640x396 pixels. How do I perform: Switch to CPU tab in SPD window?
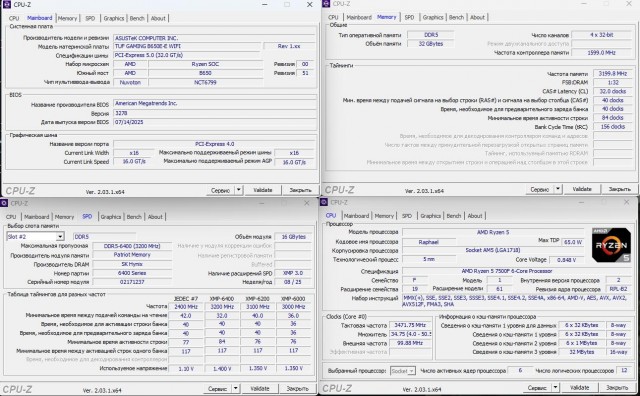[x=11, y=217]
